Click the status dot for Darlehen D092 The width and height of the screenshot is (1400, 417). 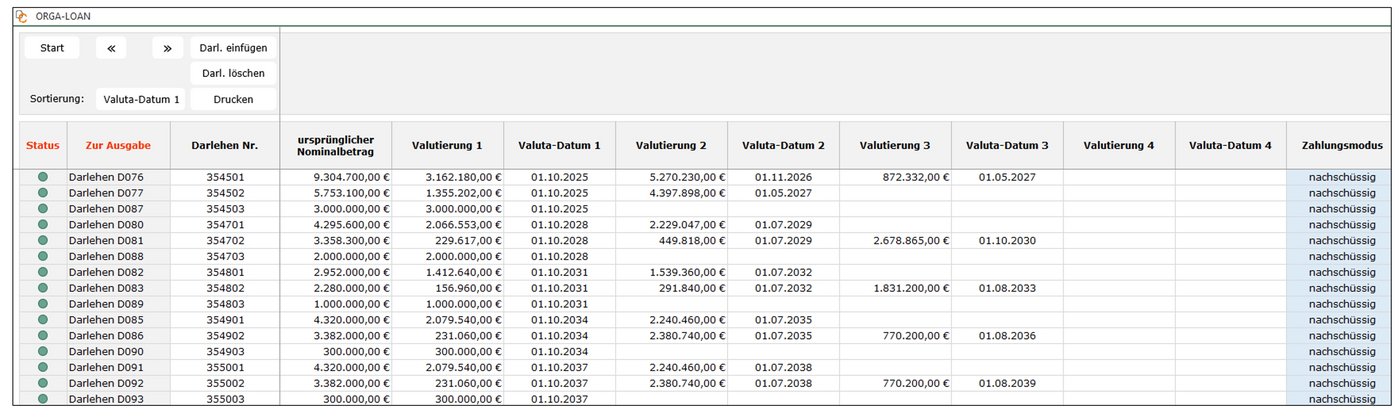[43, 383]
